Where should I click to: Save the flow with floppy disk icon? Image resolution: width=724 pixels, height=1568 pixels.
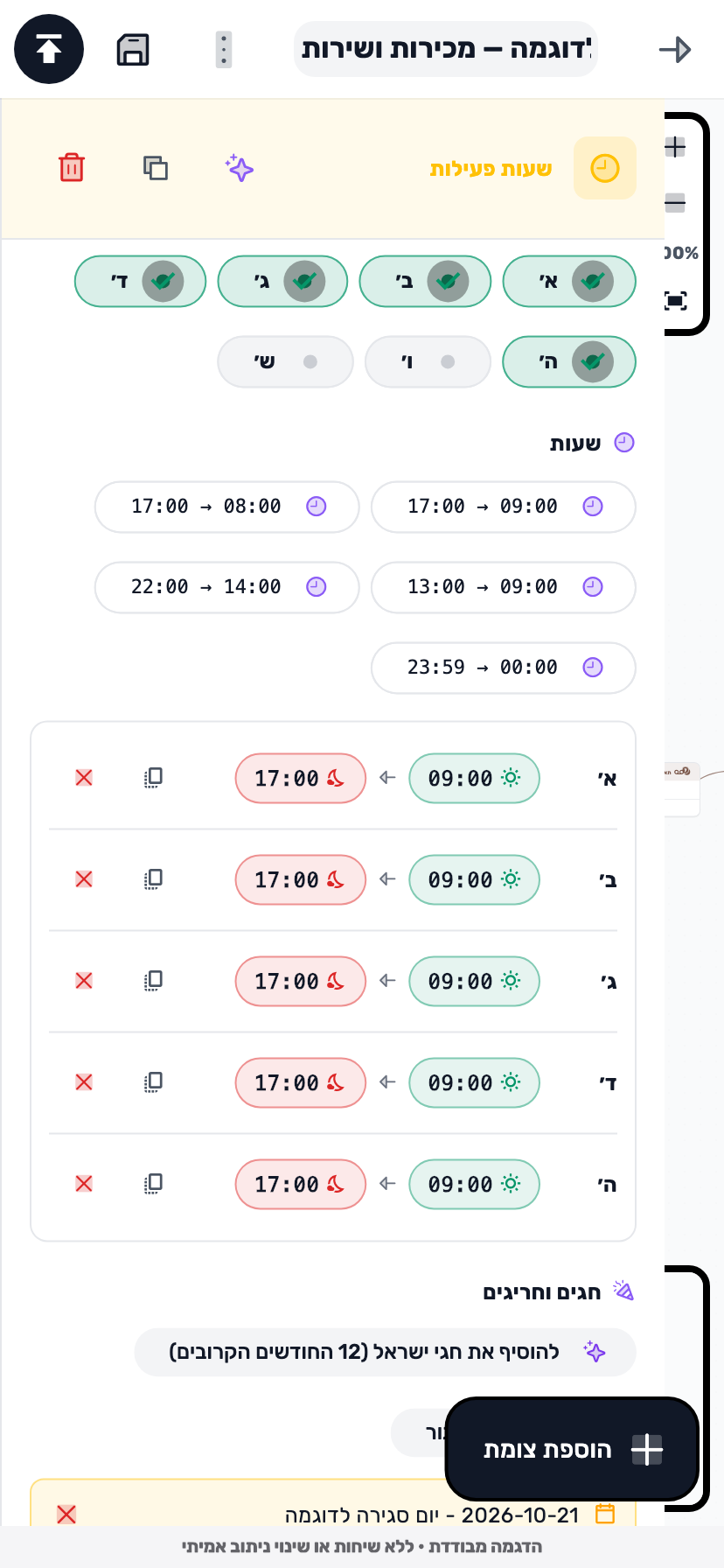click(x=133, y=50)
